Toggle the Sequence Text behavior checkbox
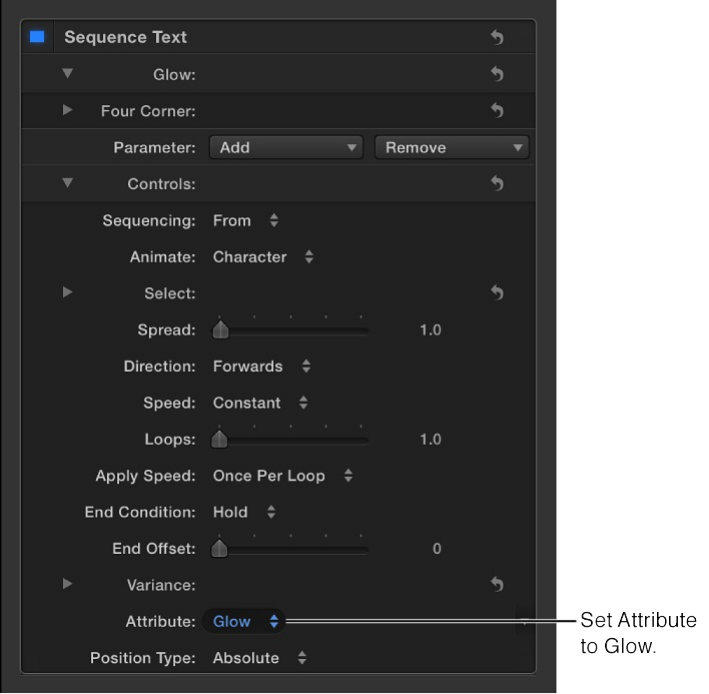709x694 pixels. point(37,38)
